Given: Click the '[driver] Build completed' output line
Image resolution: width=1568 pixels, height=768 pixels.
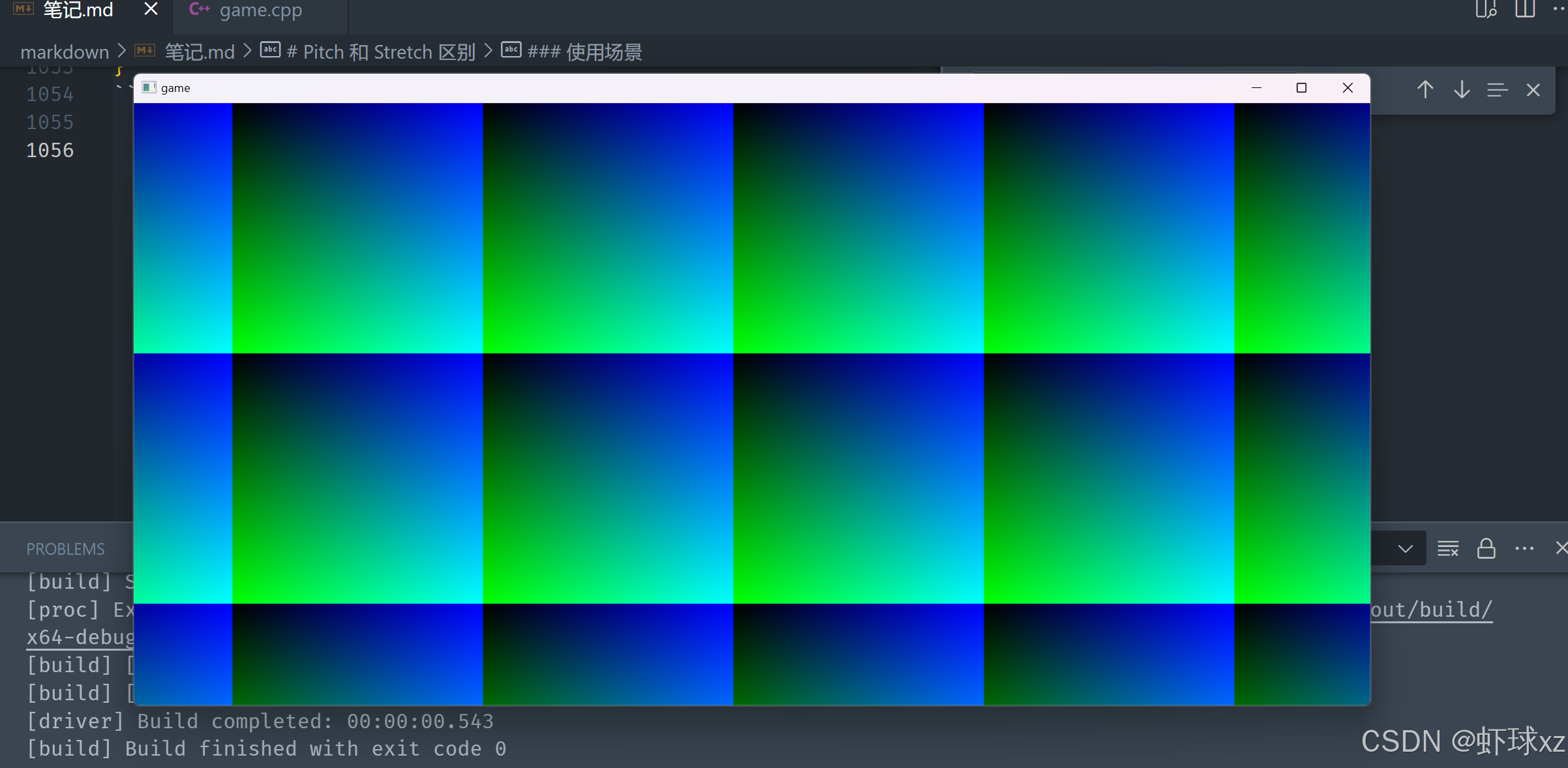Looking at the screenshot, I should [x=260, y=721].
